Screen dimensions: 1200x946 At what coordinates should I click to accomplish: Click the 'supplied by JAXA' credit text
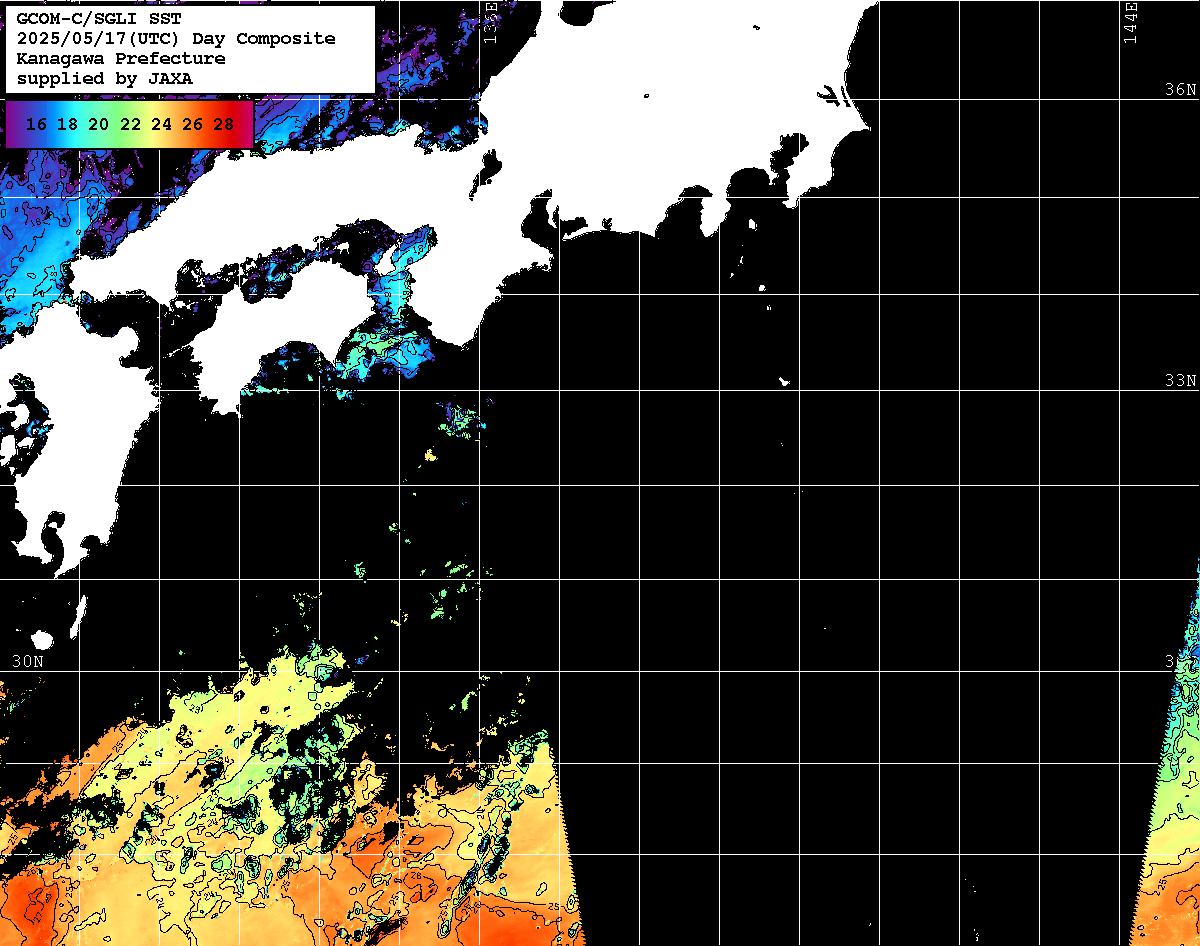pos(105,78)
